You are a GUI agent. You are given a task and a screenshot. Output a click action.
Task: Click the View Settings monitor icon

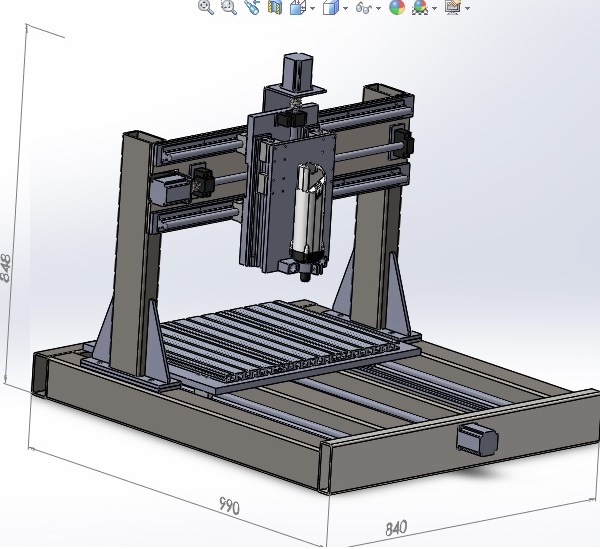point(453,7)
